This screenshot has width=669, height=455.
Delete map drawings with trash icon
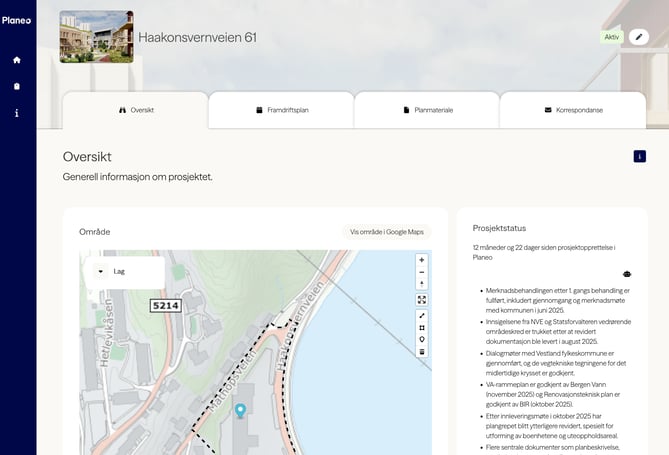tap(421, 351)
